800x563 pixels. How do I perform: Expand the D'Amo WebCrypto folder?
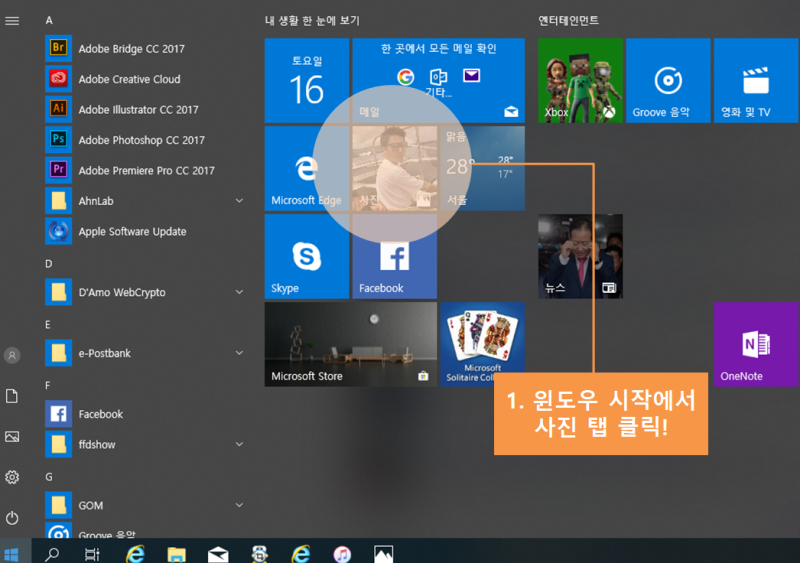[239, 292]
